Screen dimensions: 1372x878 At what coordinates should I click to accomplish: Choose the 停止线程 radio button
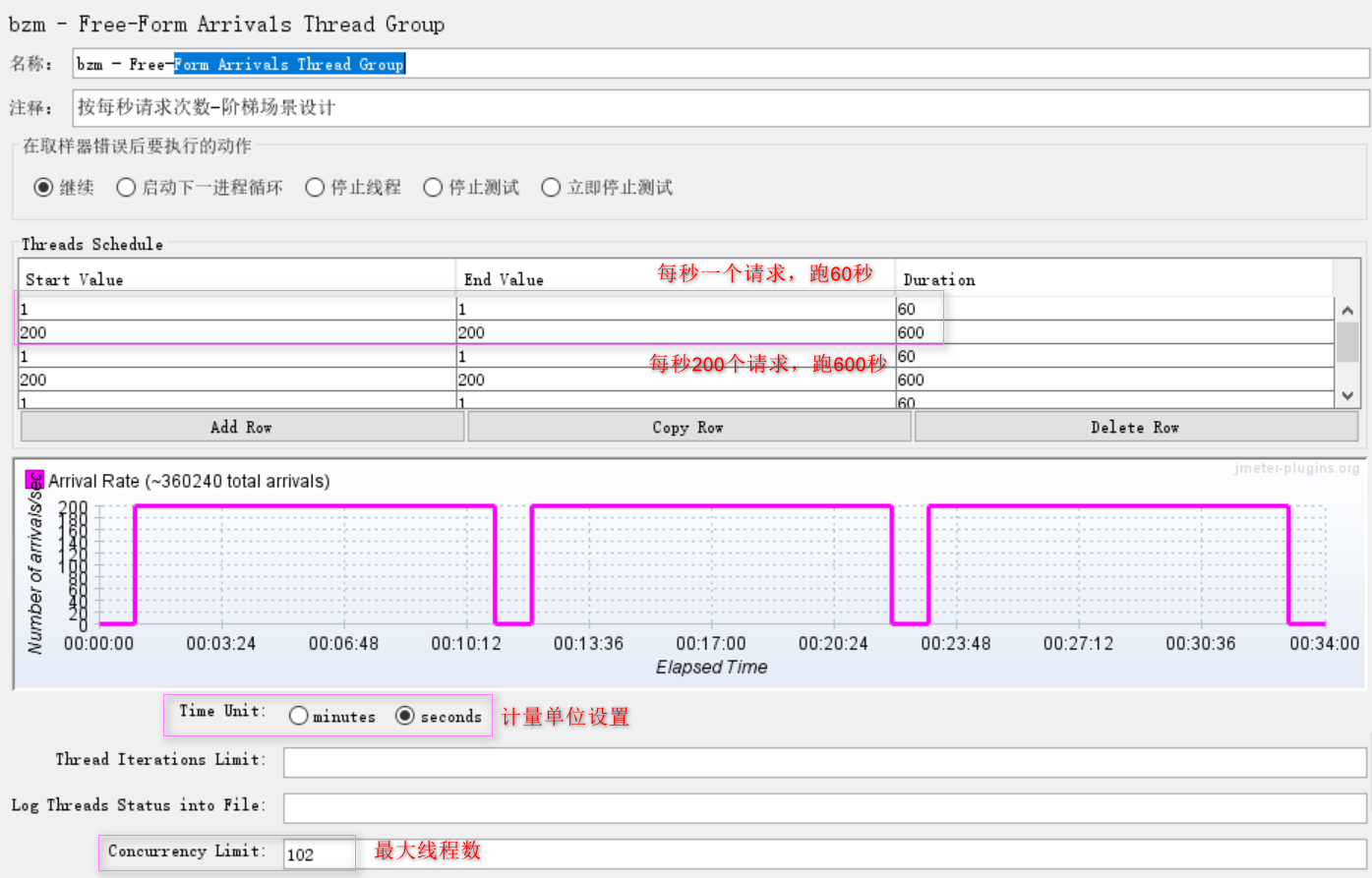[x=315, y=187]
